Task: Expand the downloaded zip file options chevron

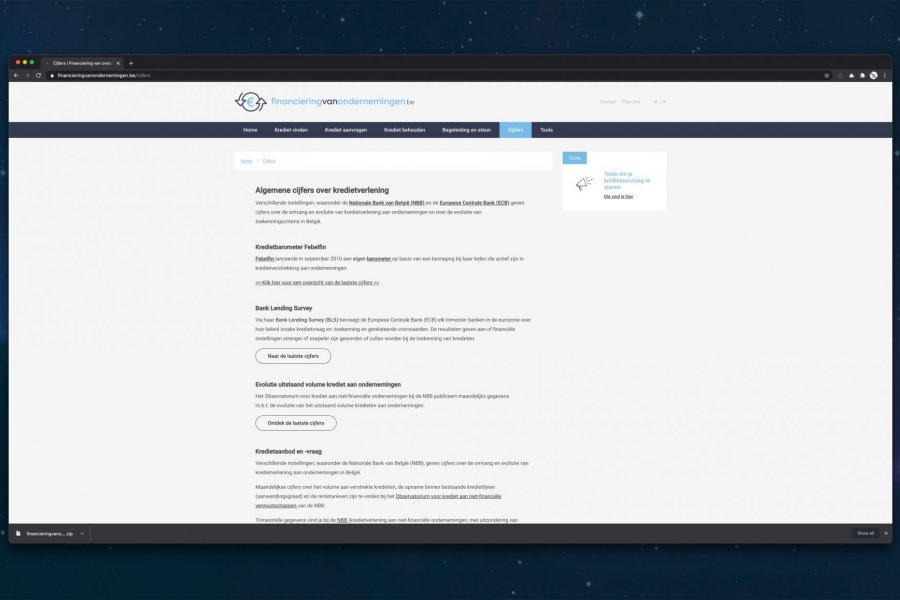Action: click(82, 533)
